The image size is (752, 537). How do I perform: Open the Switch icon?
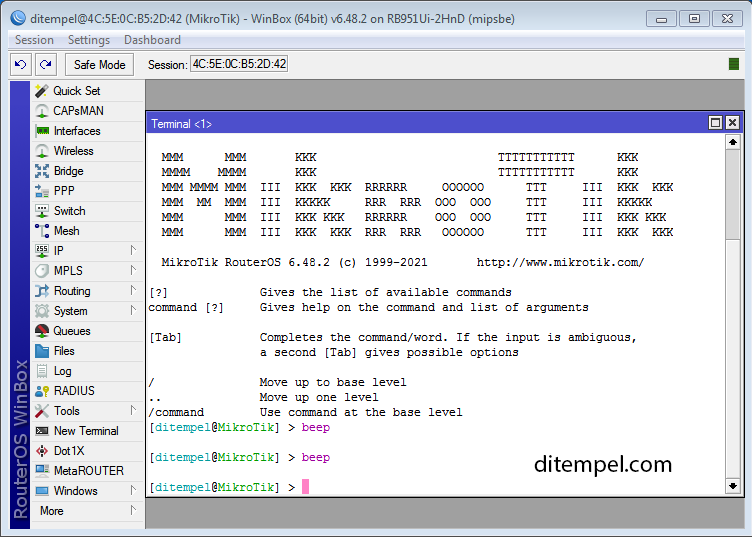[x=42, y=211]
